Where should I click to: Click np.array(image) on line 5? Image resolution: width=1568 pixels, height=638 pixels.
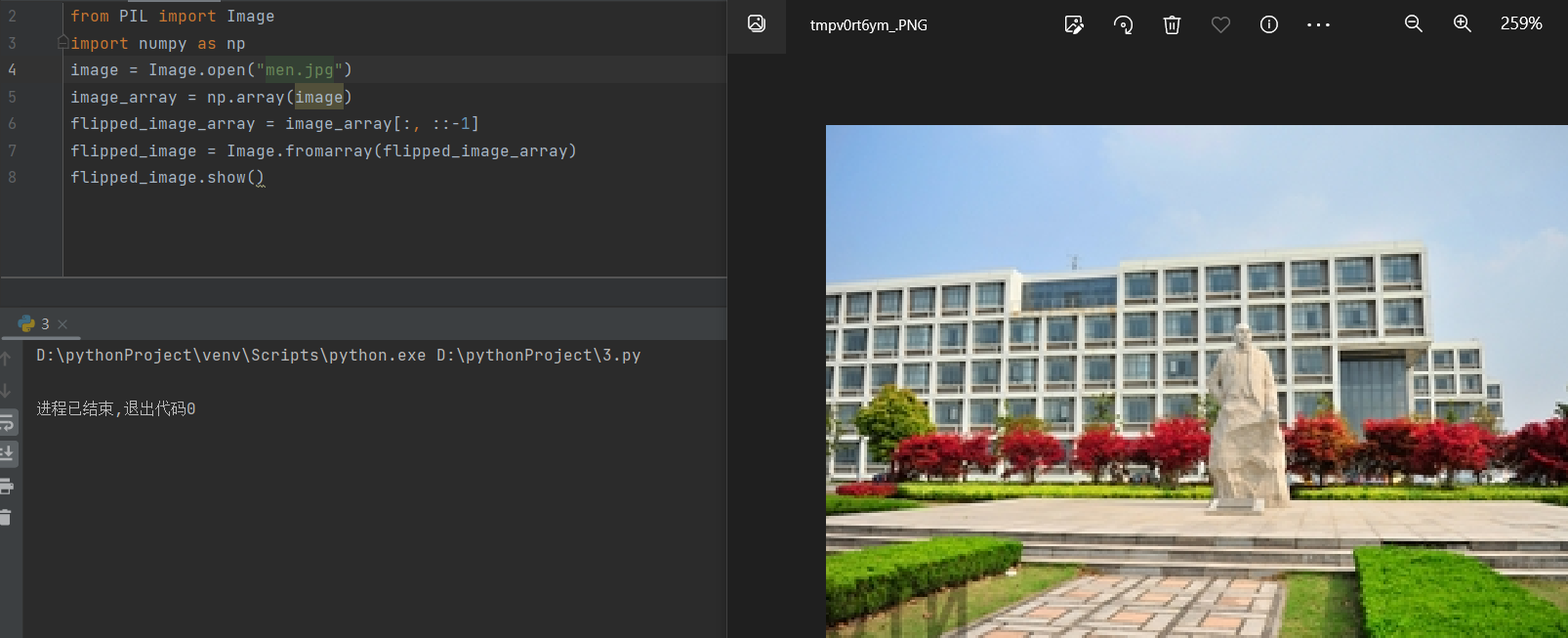click(x=279, y=97)
